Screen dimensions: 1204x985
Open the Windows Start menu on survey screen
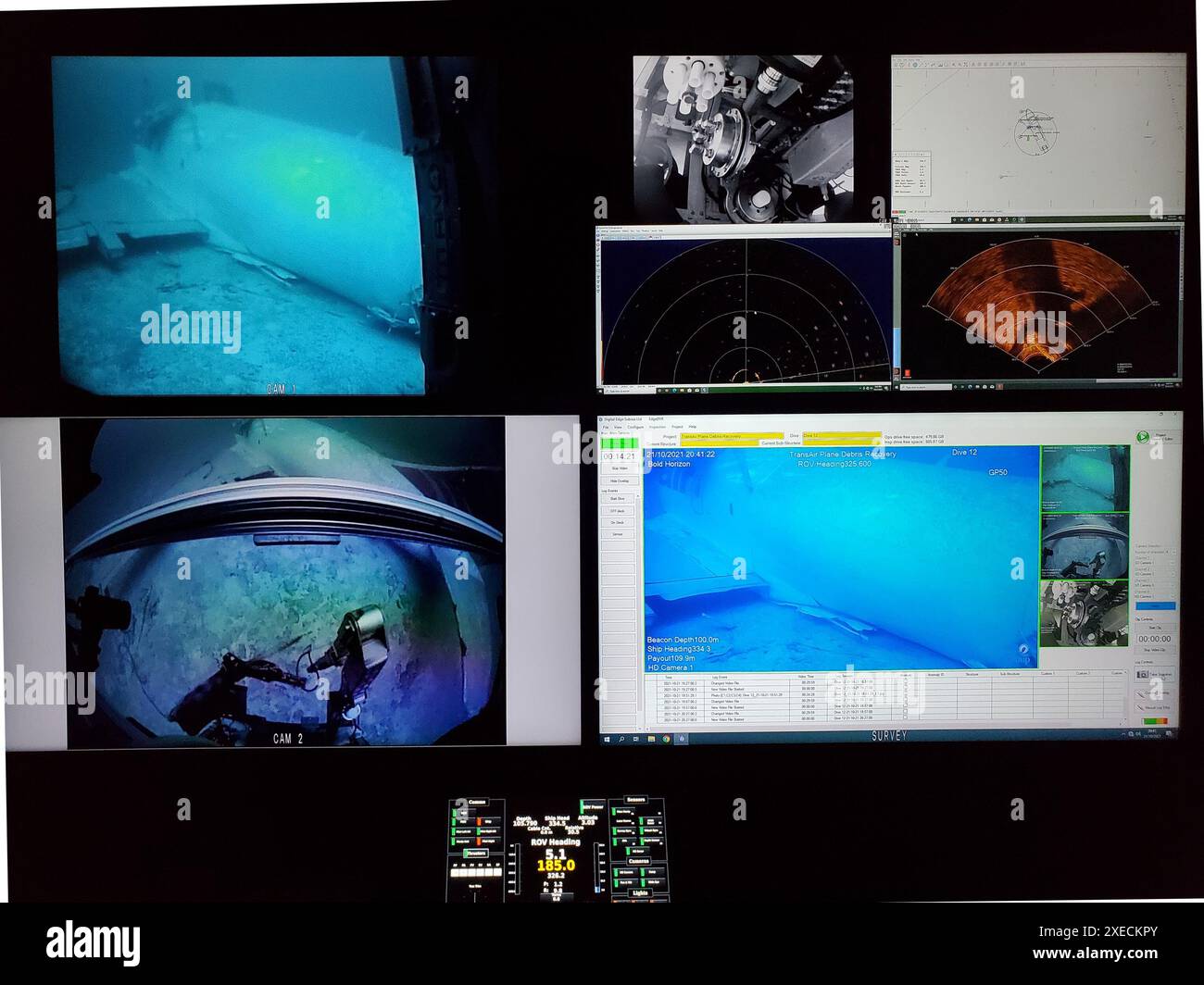pos(607,738)
